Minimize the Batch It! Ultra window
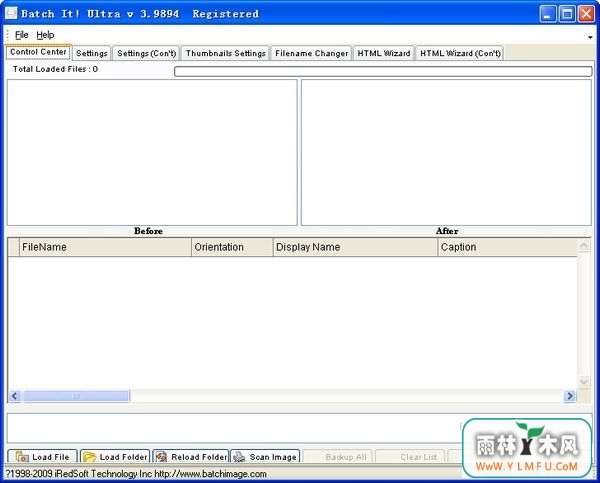600x483 pixels. pos(548,14)
